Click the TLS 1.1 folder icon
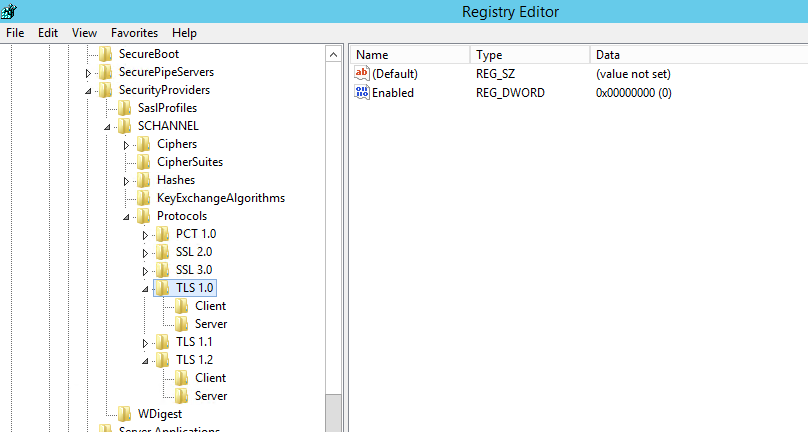Viewport: 808px width, 432px height. (163, 342)
